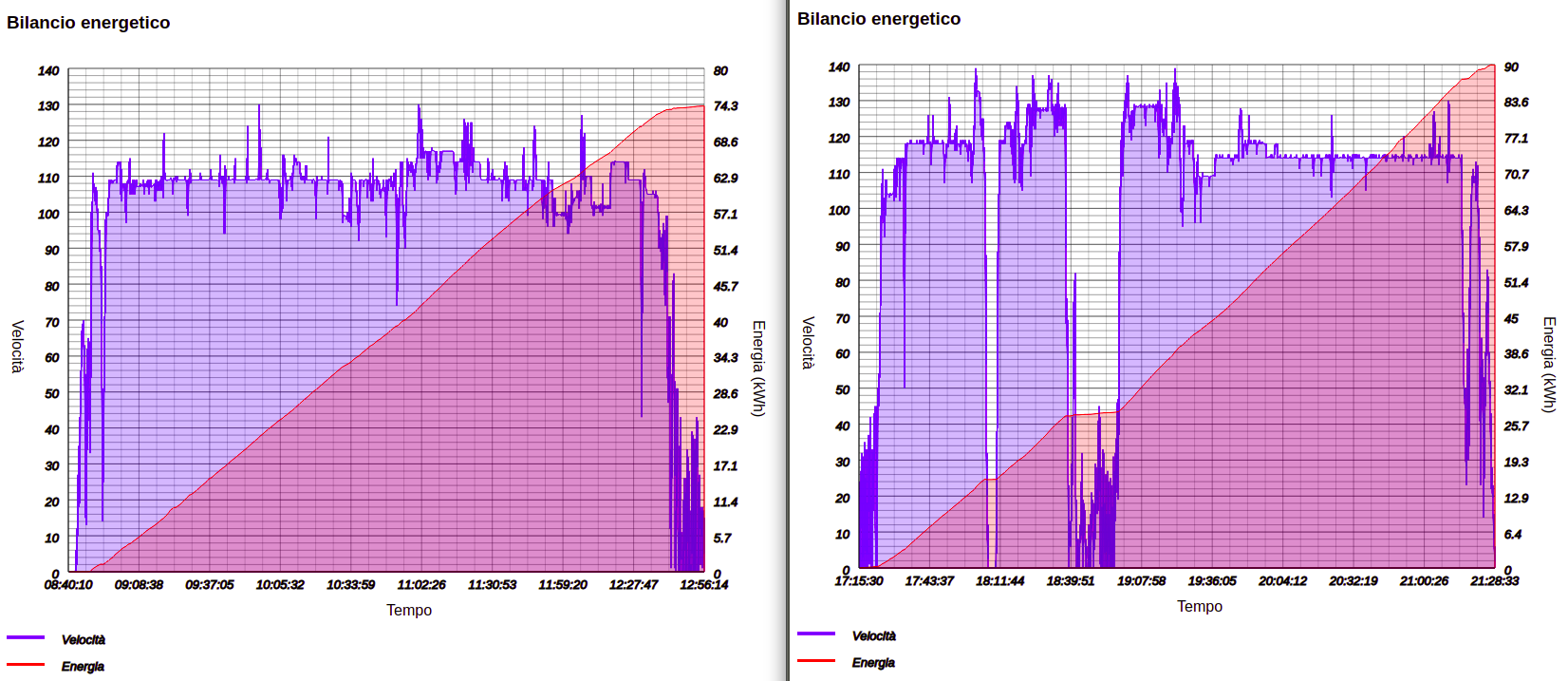Click the 19:07:58 time label
The height and width of the screenshot is (681, 1568).
coord(1142,581)
